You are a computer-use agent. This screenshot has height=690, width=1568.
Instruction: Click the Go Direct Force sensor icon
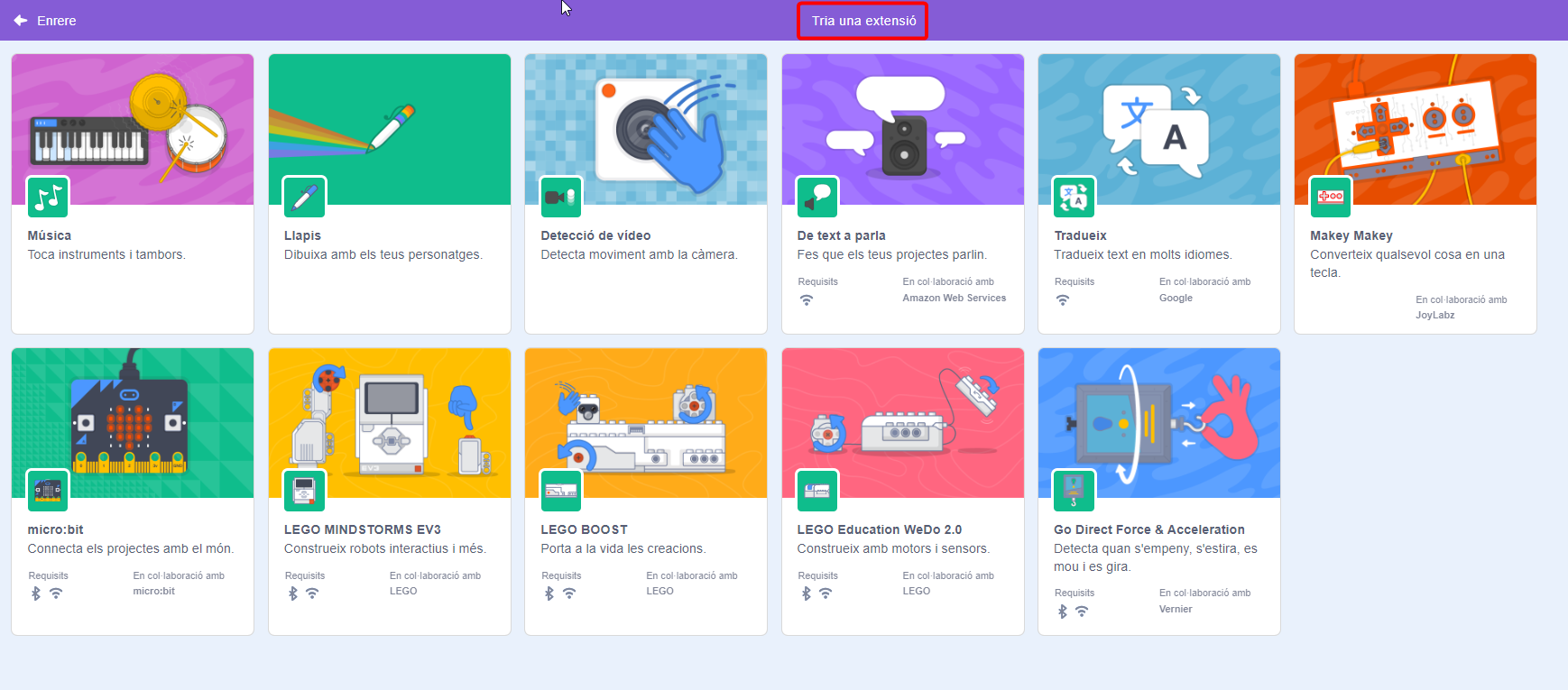point(1074,491)
